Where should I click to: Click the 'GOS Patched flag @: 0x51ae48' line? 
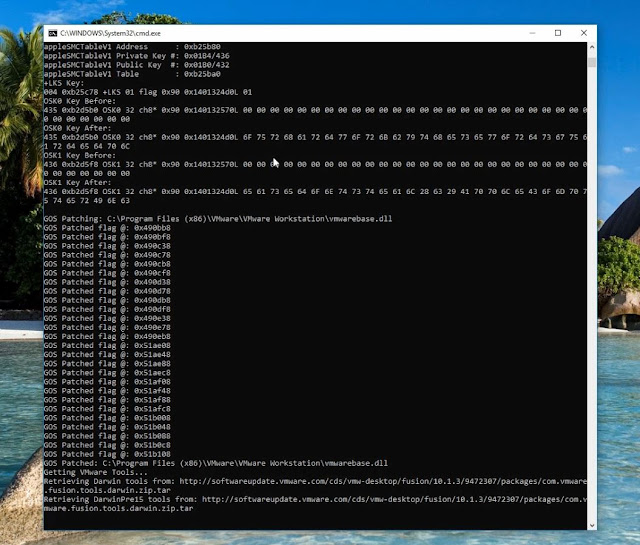point(107,354)
